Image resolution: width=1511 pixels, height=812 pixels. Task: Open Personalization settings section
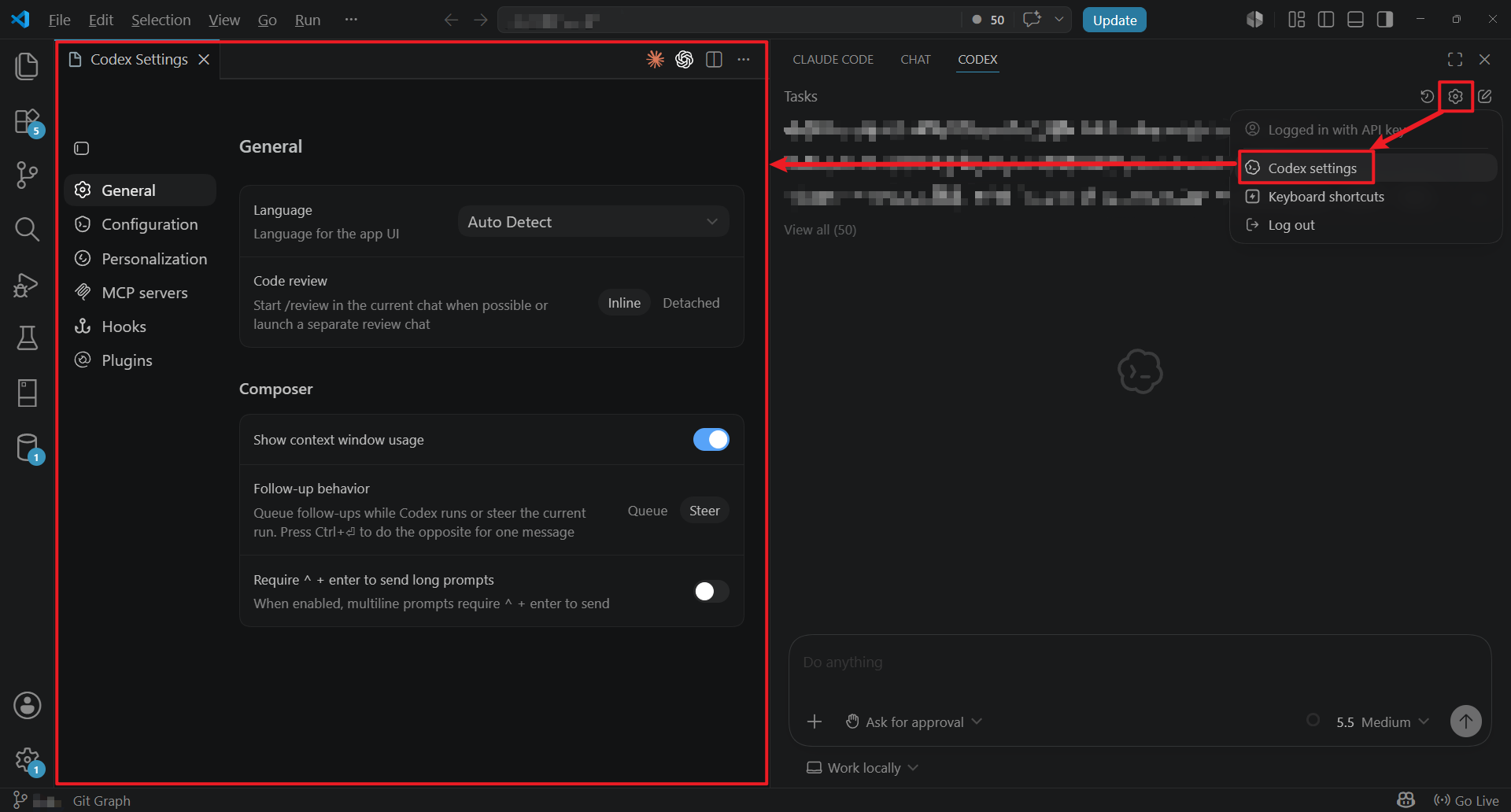tap(140, 258)
